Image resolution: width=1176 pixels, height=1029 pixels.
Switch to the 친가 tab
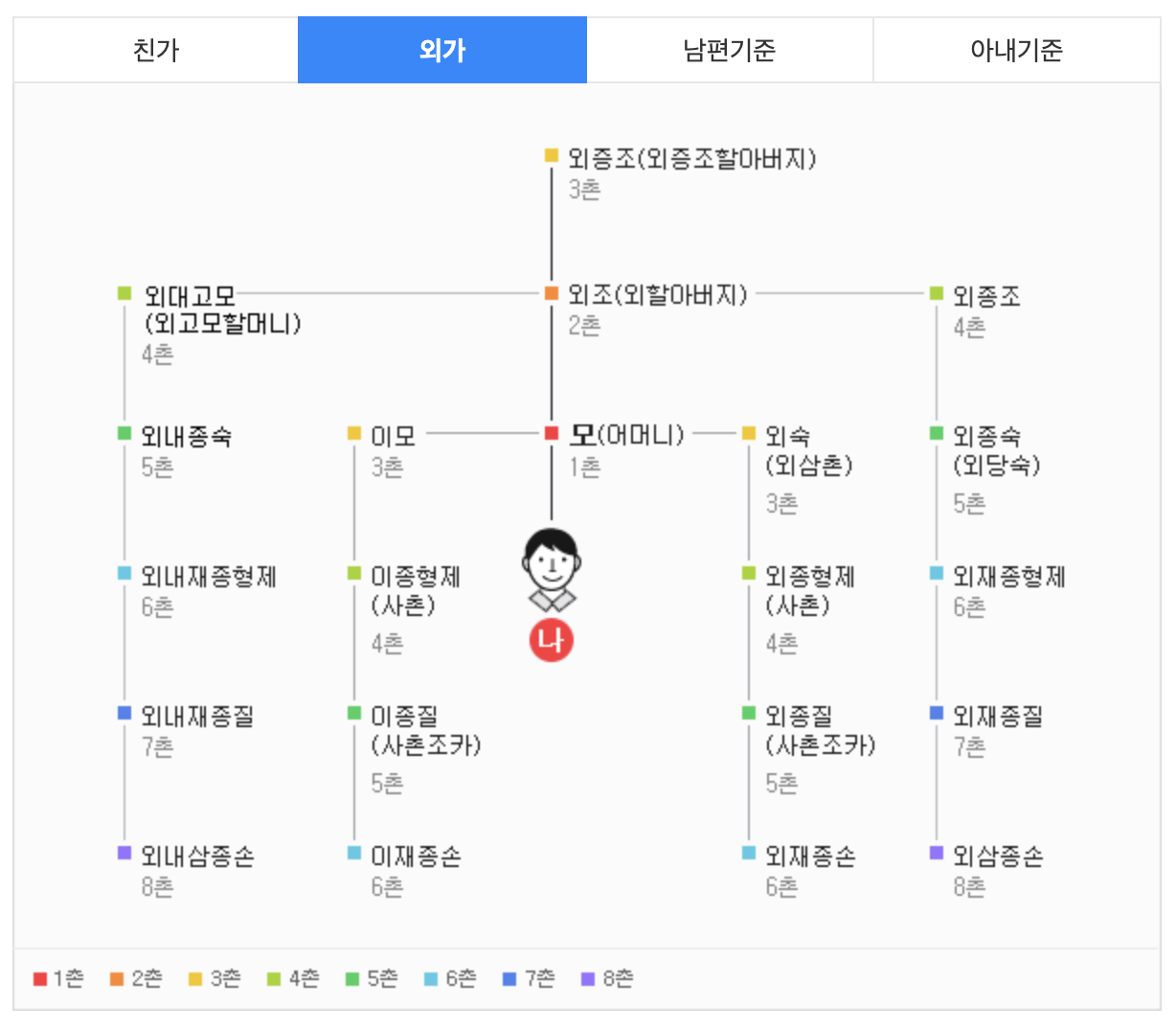click(x=155, y=46)
